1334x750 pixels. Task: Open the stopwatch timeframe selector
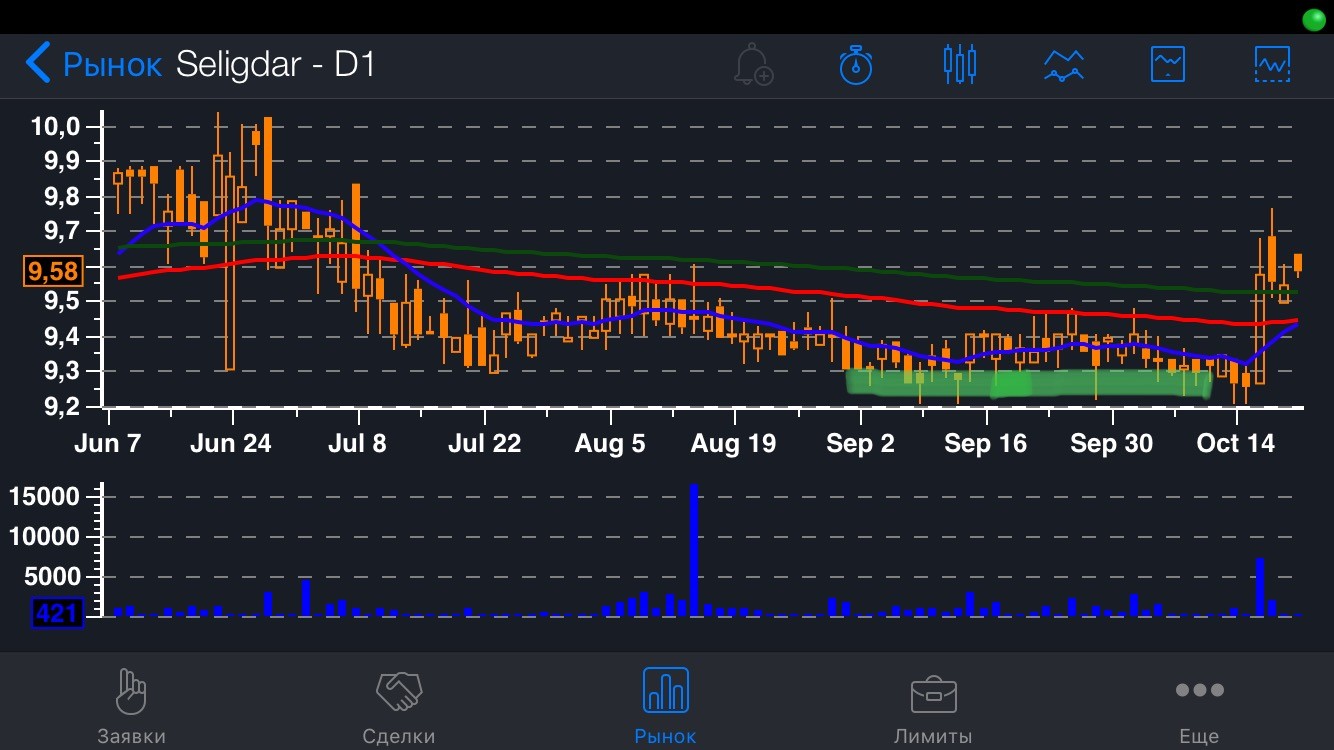tap(856, 65)
